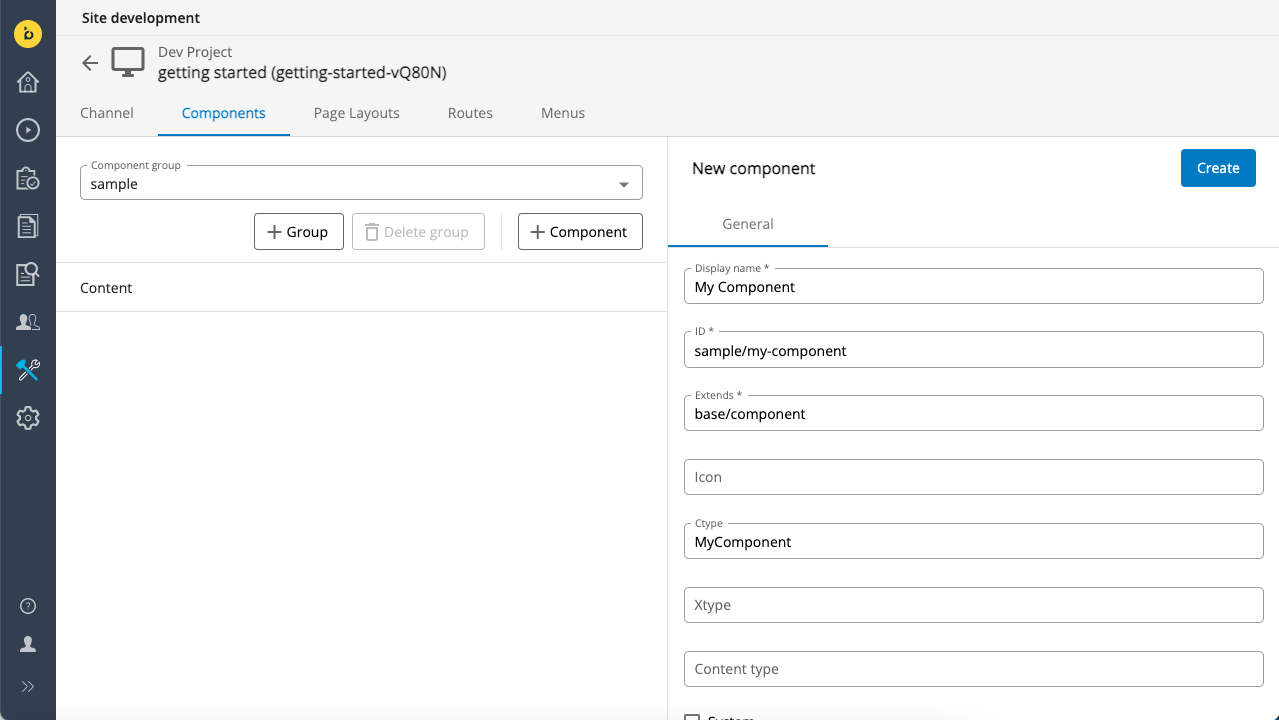This screenshot has height=720, width=1279.
Task: Open the clipboard-check projects sidebar icon
Action: pyautogui.click(x=28, y=178)
